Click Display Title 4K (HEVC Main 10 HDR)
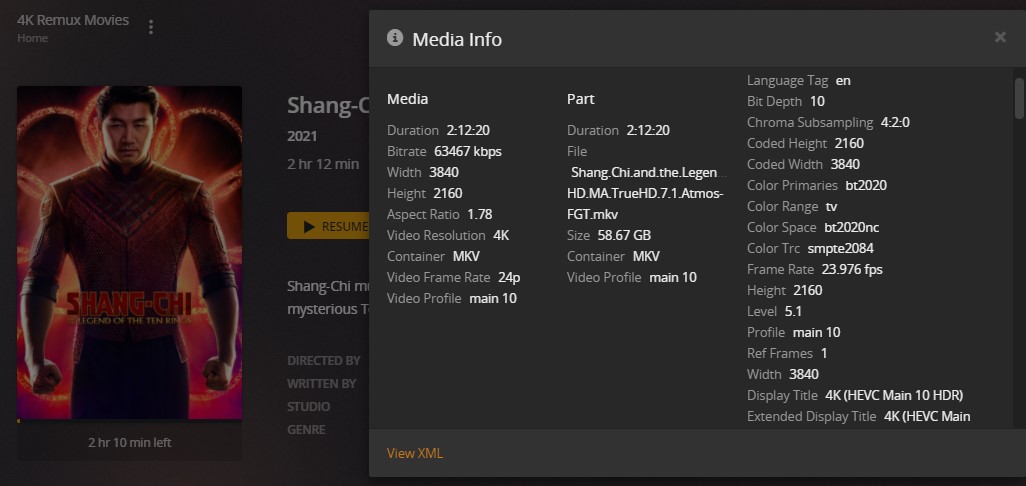The height and width of the screenshot is (486, 1026). click(x=894, y=395)
